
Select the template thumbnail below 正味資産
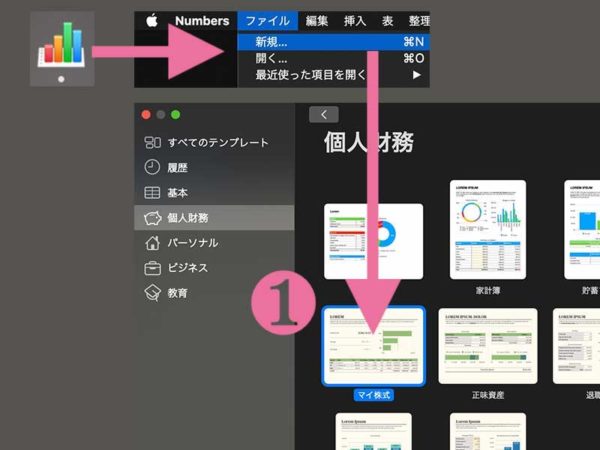click(x=488, y=431)
